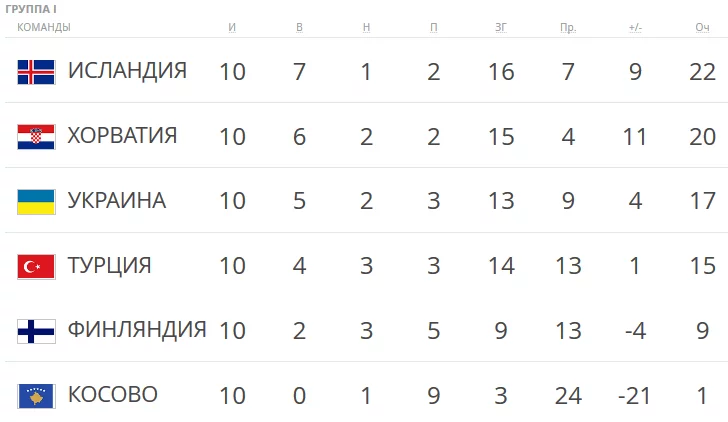728x422 pixels.
Task: Open the ТУРЦИЯ team page
Action: tap(109, 265)
